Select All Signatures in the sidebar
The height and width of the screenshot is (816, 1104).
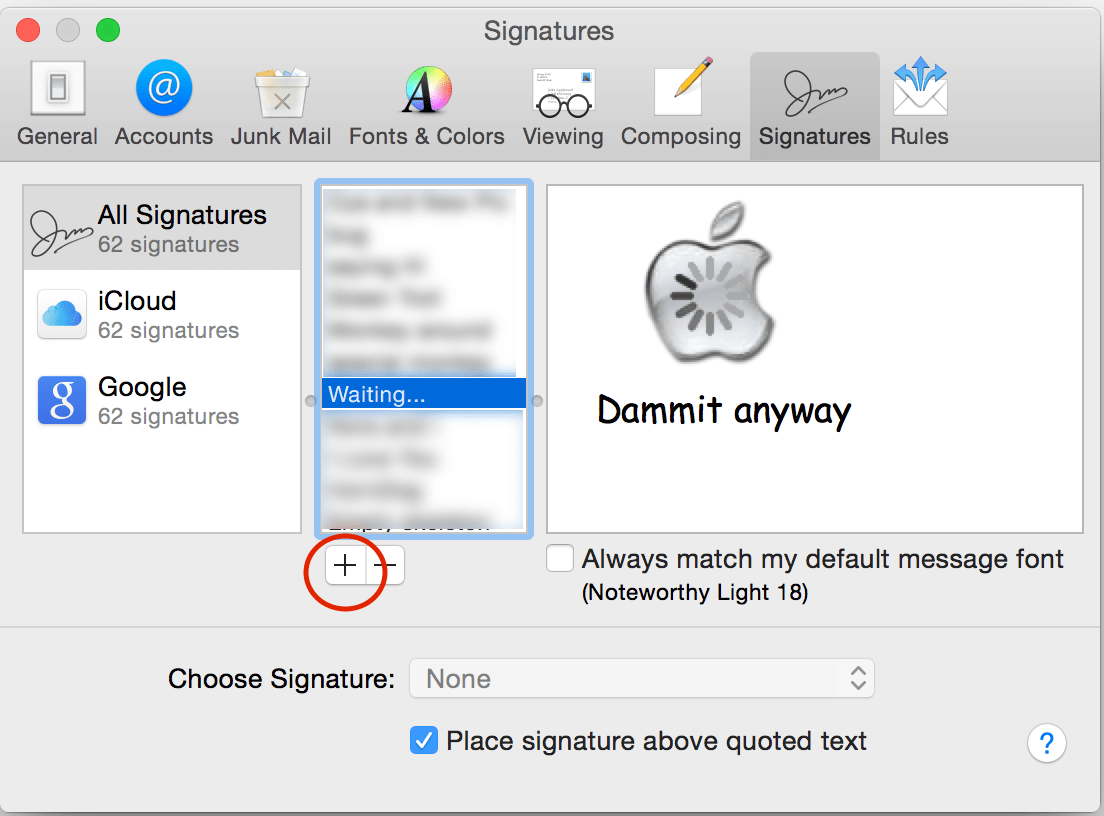coord(161,226)
